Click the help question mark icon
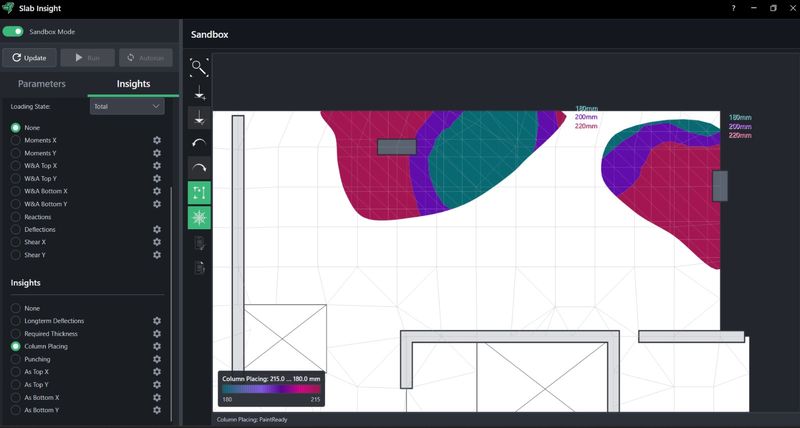Image resolution: width=800 pixels, height=428 pixels. 733,8
